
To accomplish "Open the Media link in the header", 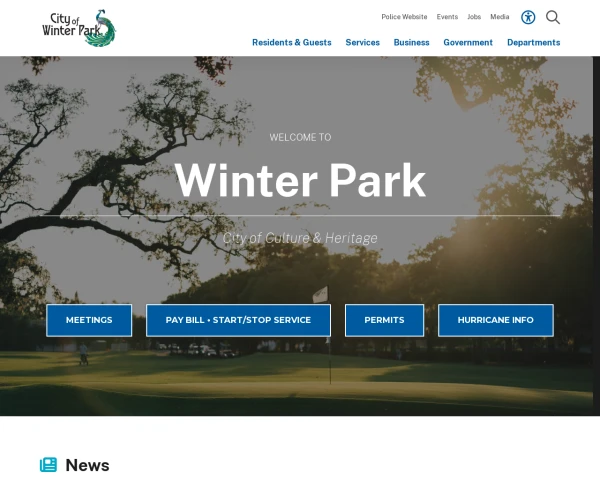I will (x=500, y=17).
